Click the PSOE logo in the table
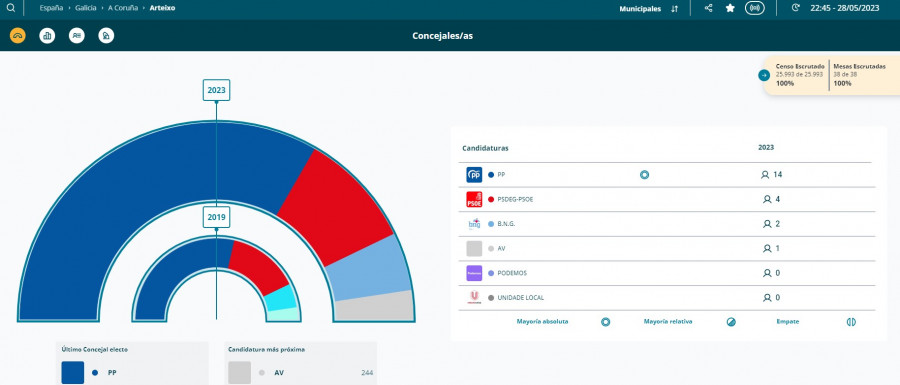The height and width of the screenshot is (385, 900). coord(474,199)
